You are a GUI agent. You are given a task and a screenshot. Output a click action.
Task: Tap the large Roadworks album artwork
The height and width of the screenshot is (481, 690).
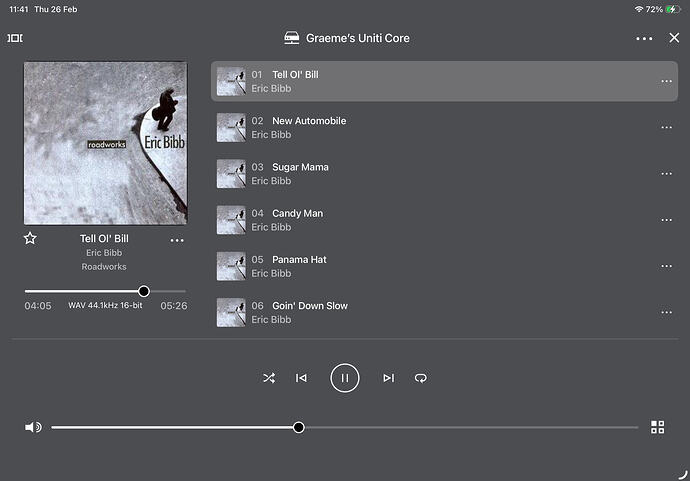(105, 143)
